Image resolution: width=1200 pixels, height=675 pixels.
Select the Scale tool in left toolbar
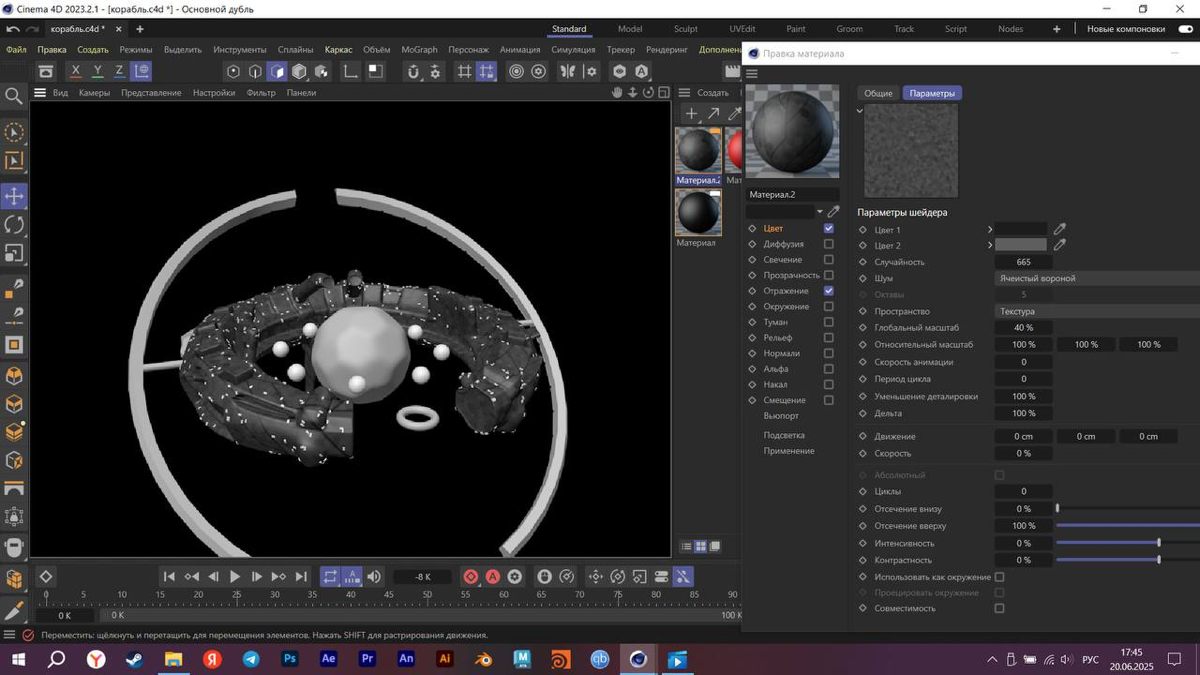14,254
